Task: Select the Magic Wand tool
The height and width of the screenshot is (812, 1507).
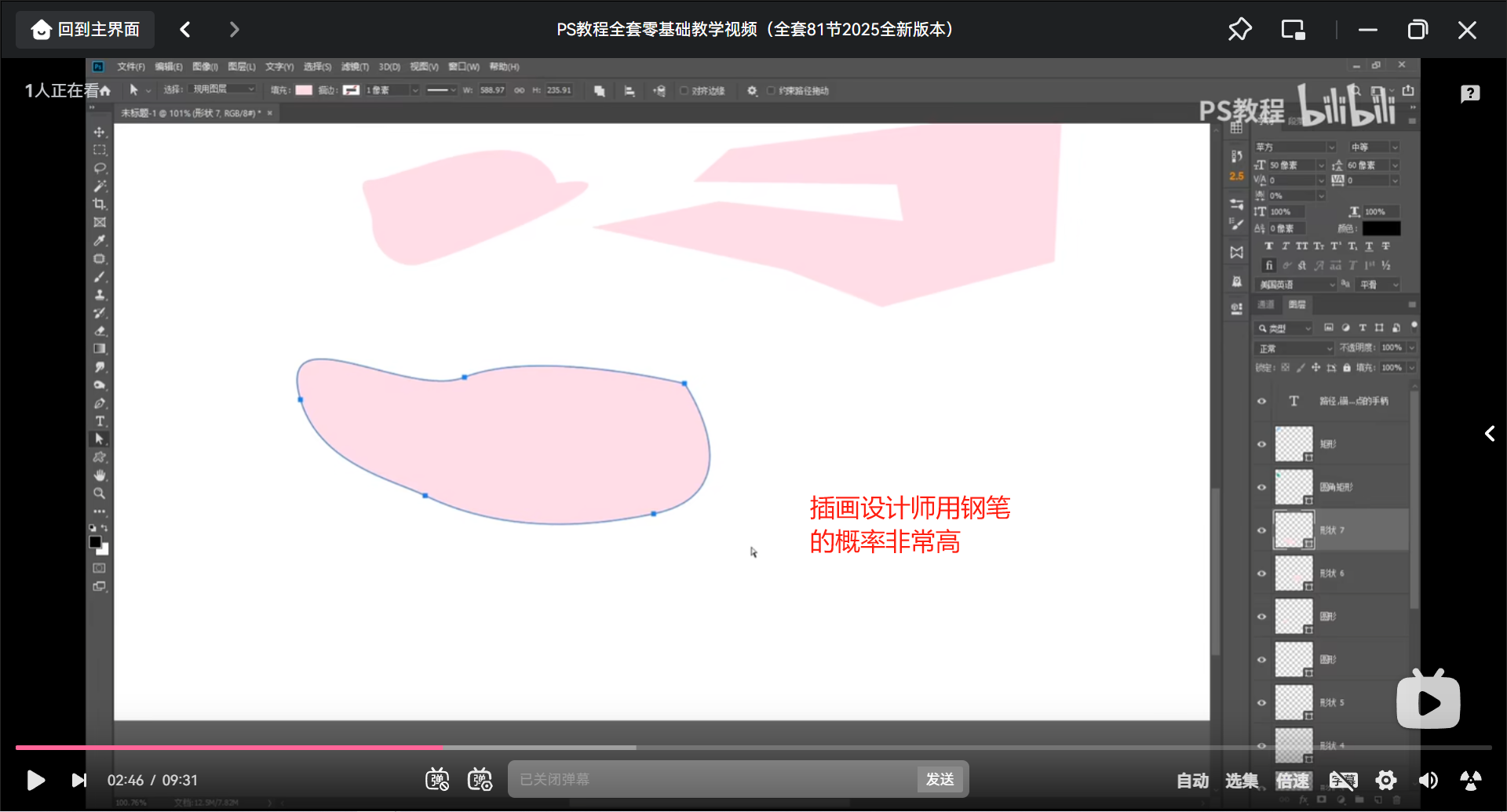Action: click(x=100, y=186)
